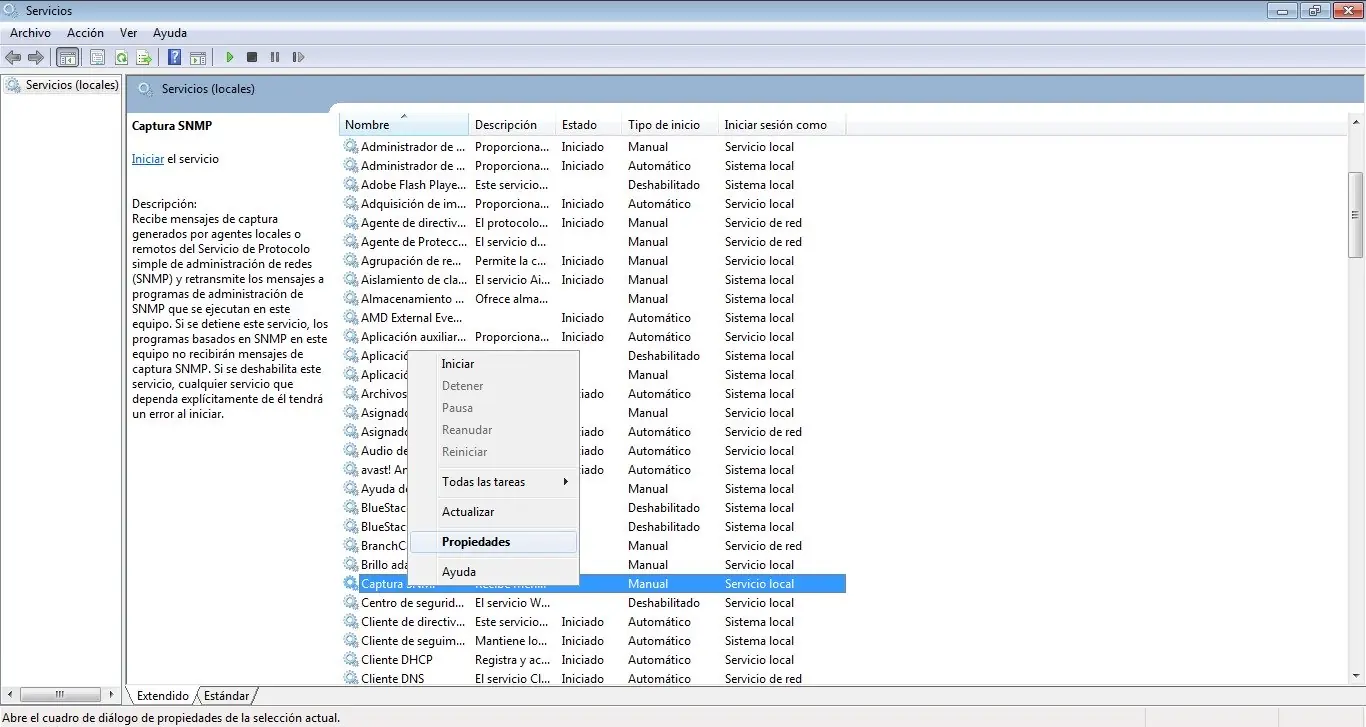Select the Cliente de directiv... service name
The width and height of the screenshot is (1366, 727).
tap(413, 622)
